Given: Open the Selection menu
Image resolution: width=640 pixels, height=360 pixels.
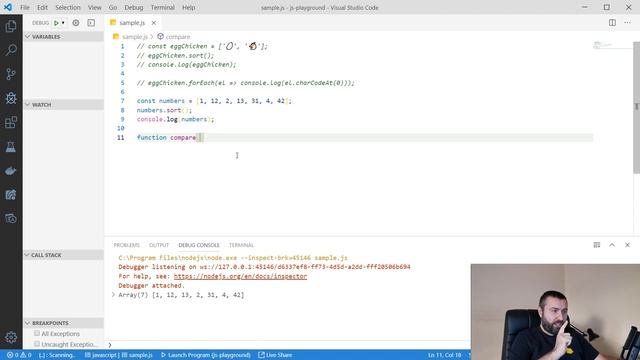Looking at the screenshot, I should (x=68, y=7).
